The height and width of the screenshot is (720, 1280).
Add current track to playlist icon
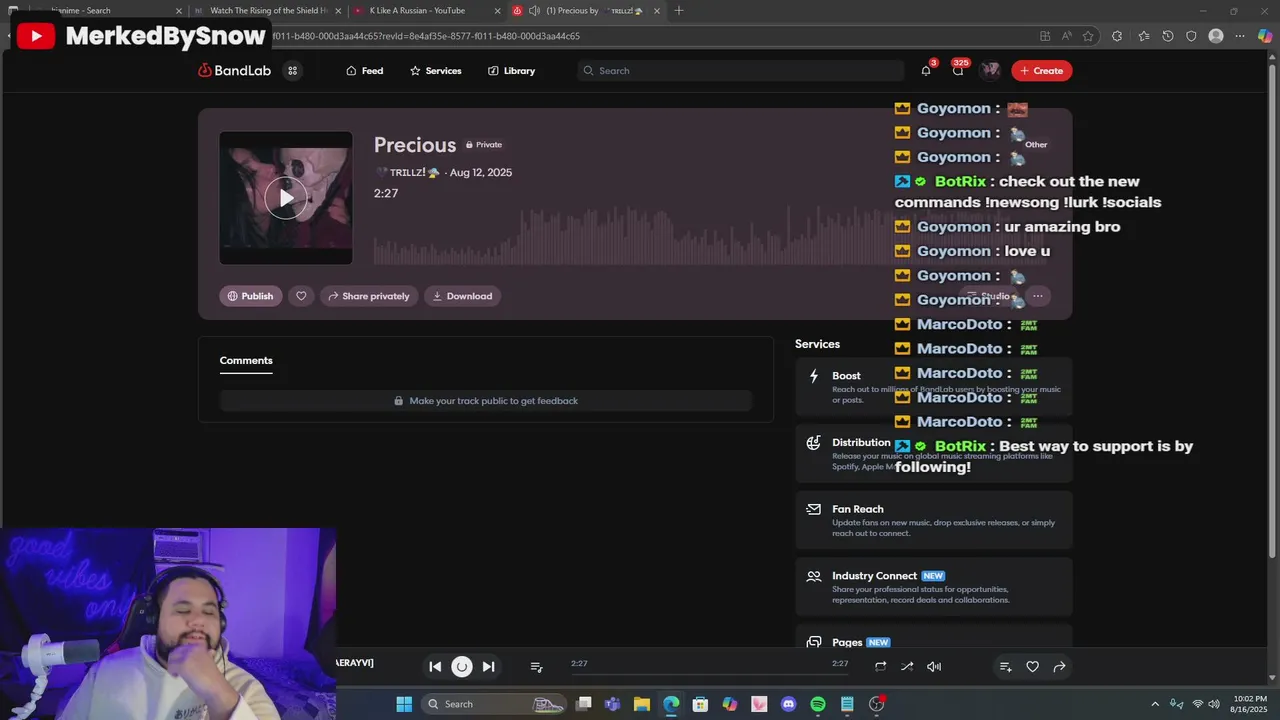(x=1006, y=667)
